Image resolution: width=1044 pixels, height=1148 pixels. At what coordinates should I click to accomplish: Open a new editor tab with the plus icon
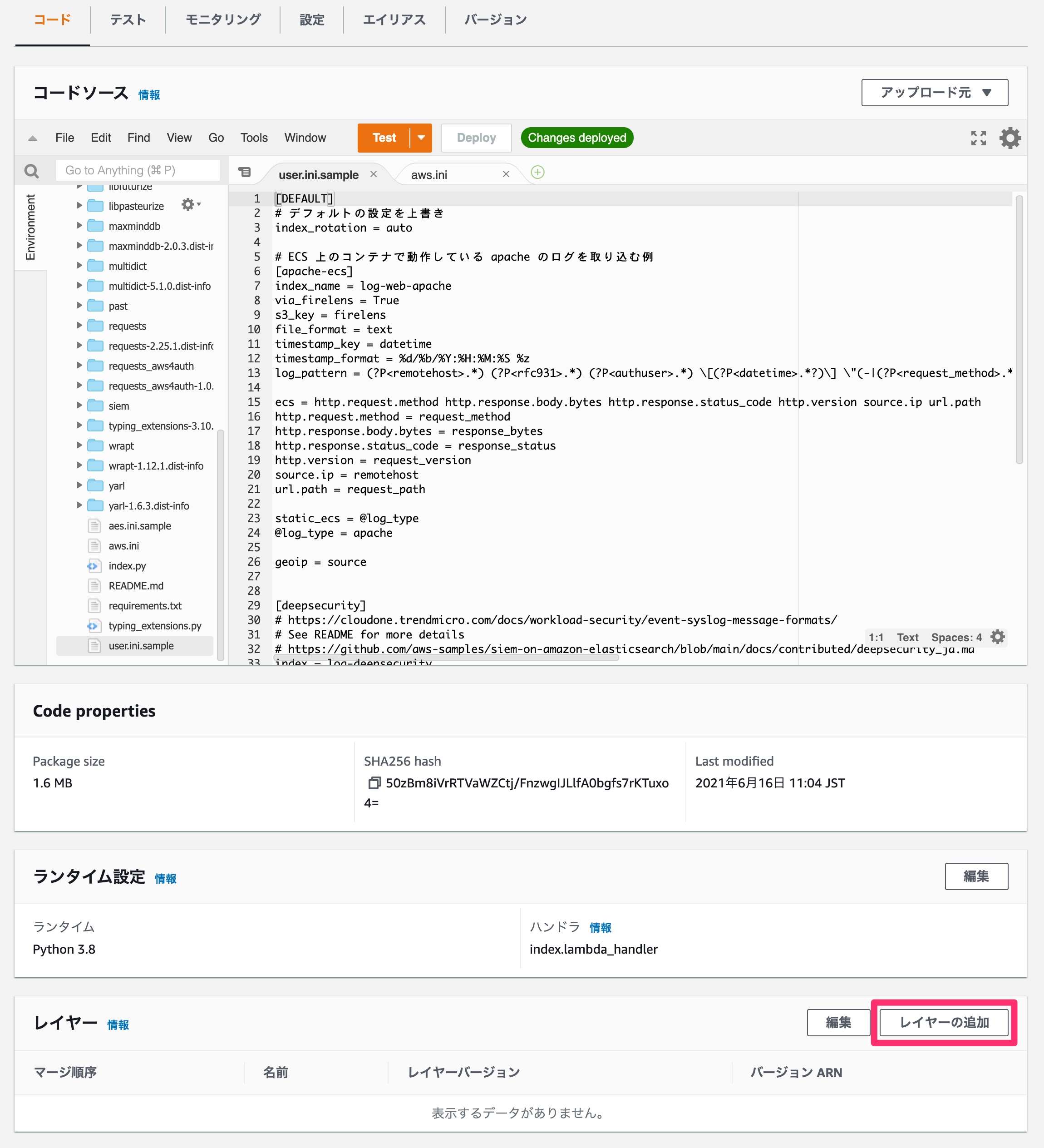pyautogui.click(x=537, y=172)
